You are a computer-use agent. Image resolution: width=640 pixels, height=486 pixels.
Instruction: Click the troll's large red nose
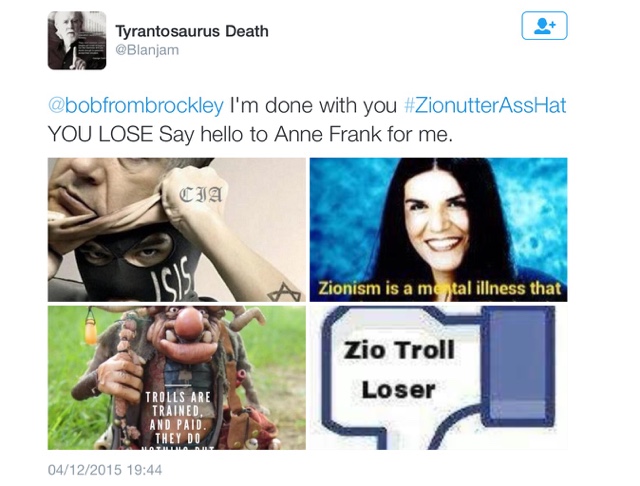coord(189,322)
